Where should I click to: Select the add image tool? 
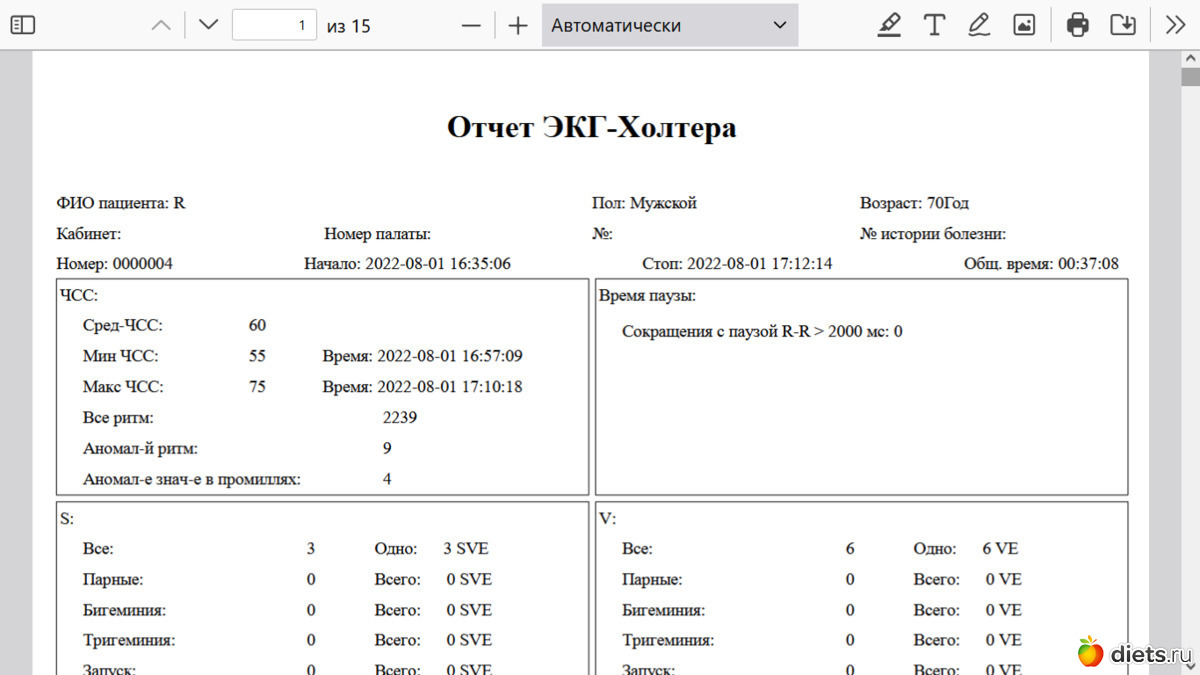1024,25
